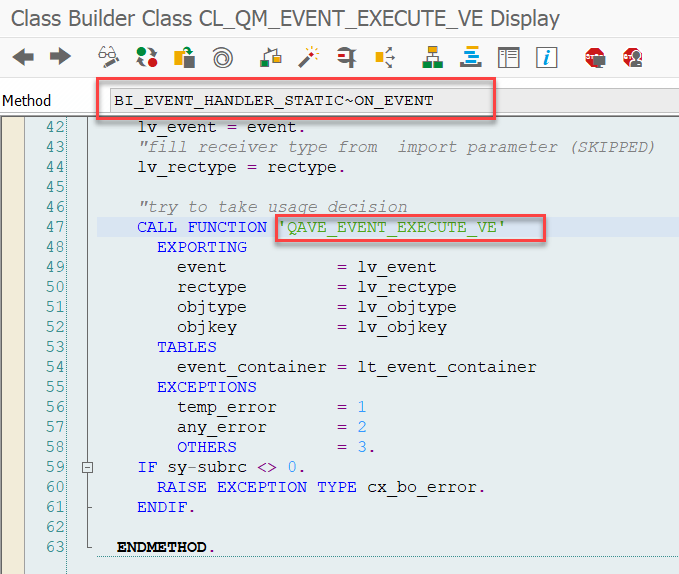
Task: Click TABLES keyword on line 53
Action: click(187, 347)
